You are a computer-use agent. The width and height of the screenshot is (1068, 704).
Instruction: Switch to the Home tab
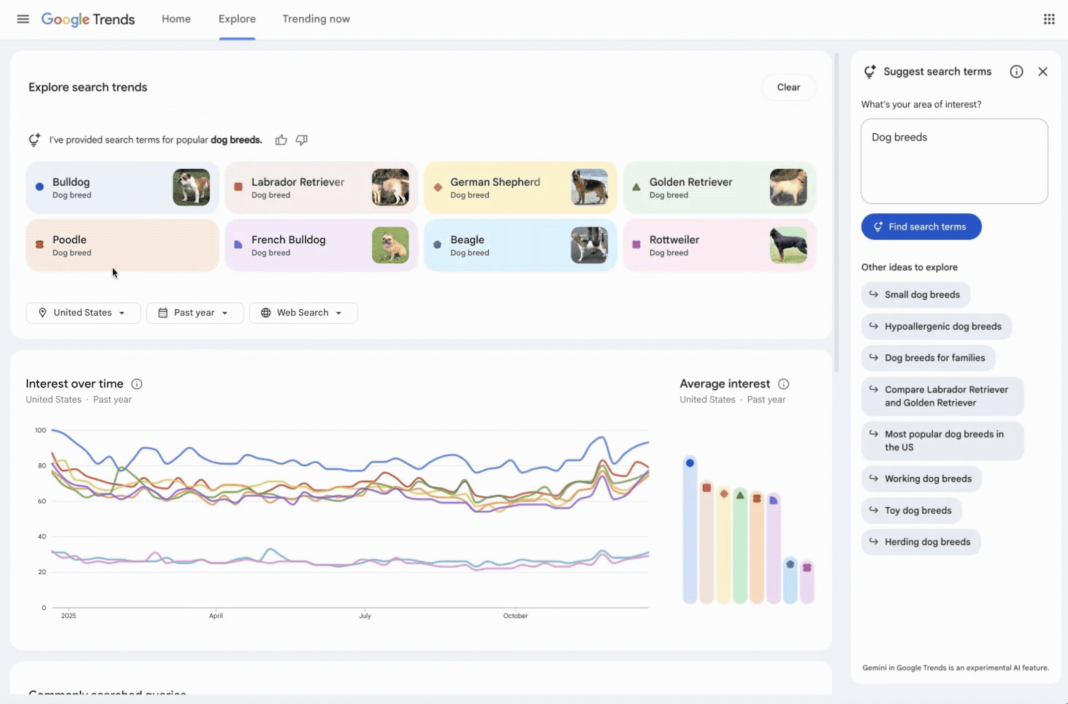[x=176, y=18]
